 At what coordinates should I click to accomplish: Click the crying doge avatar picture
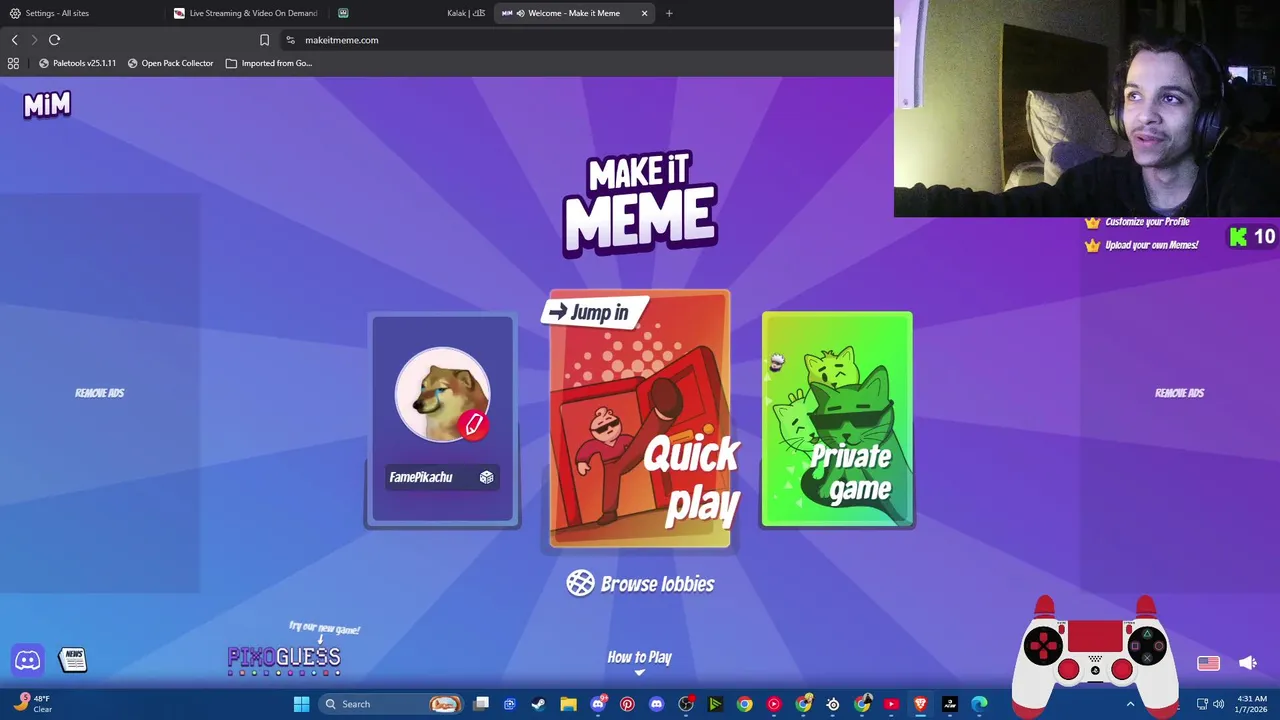click(442, 396)
